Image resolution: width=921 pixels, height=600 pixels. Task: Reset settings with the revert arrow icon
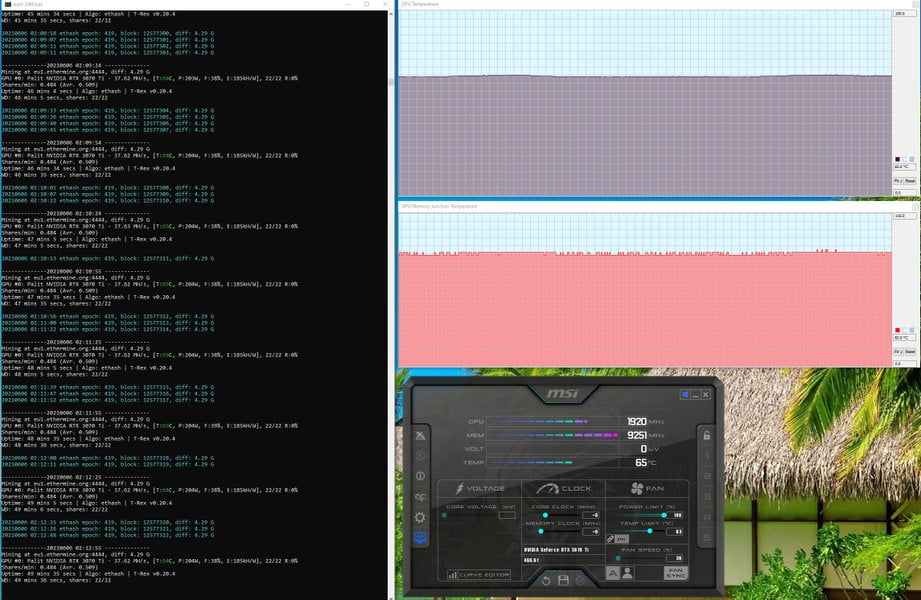pyautogui.click(x=546, y=581)
